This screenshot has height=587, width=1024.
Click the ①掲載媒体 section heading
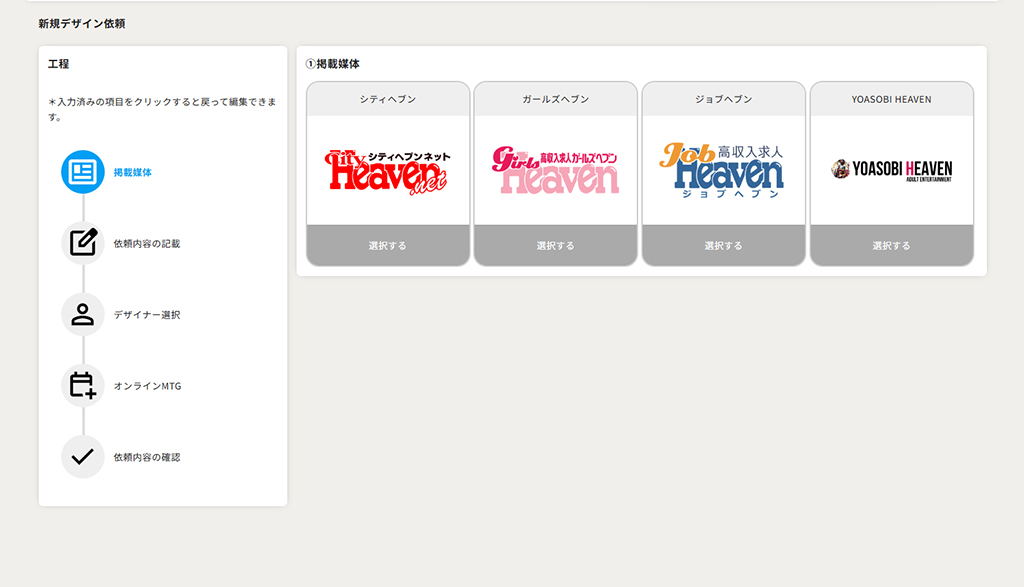pos(332,64)
